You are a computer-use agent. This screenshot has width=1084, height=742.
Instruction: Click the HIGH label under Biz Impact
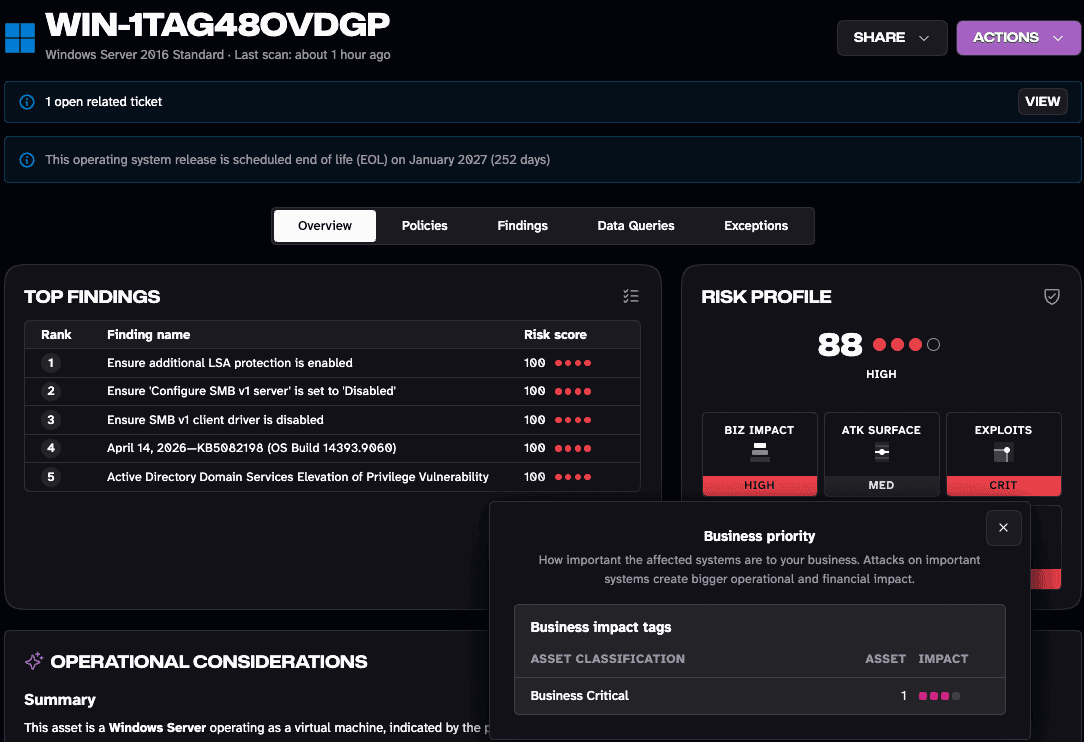point(760,485)
